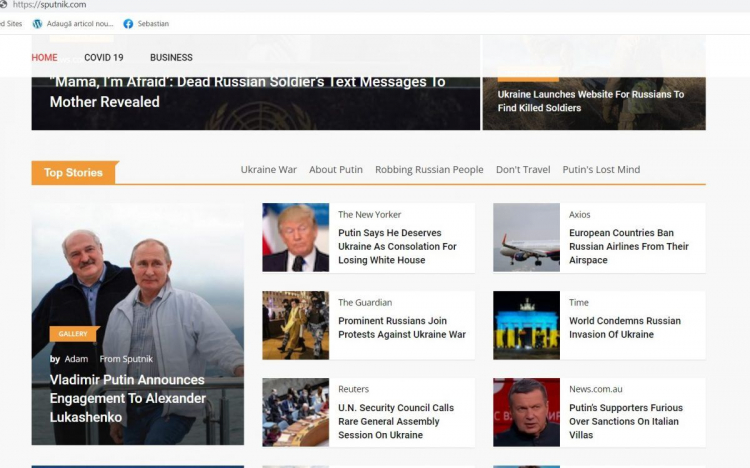The width and height of the screenshot is (750, 468).
Task: Click 'From Sputnik' source label
Action: [x=126, y=359]
